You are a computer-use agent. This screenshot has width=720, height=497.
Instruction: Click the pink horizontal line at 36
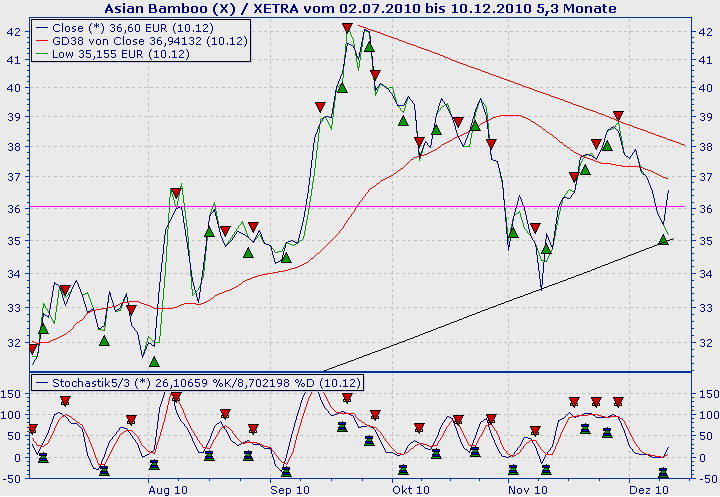357,207
